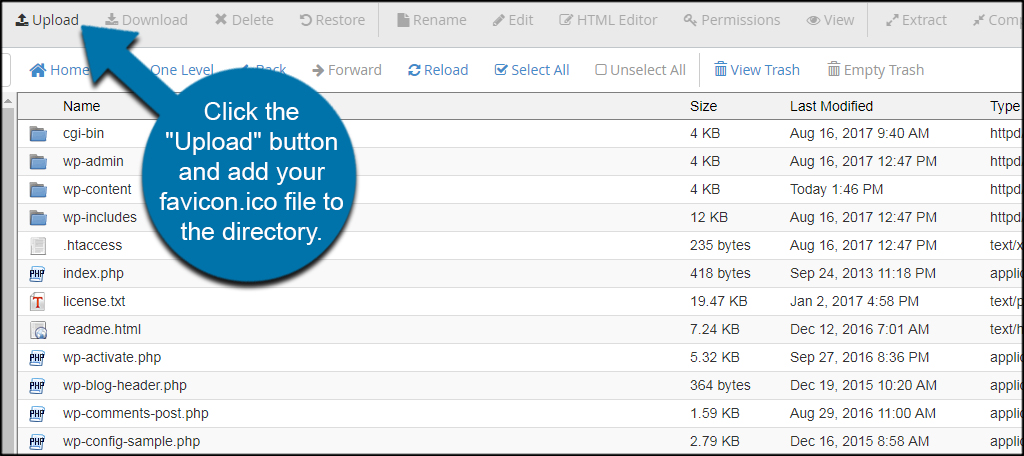This screenshot has width=1024, height=456.
Task: Select the cgi-bin file name
Action: click(84, 133)
